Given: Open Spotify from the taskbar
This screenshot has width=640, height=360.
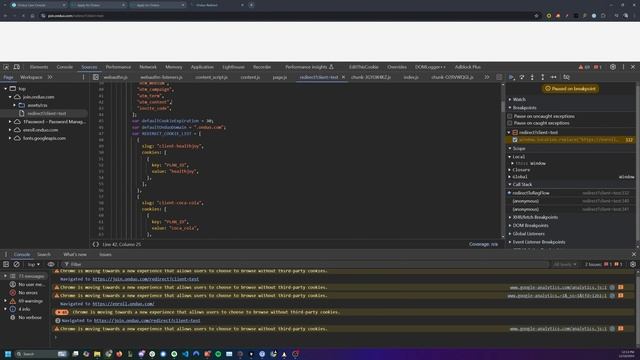Looking at the screenshot, I should coord(218,354).
